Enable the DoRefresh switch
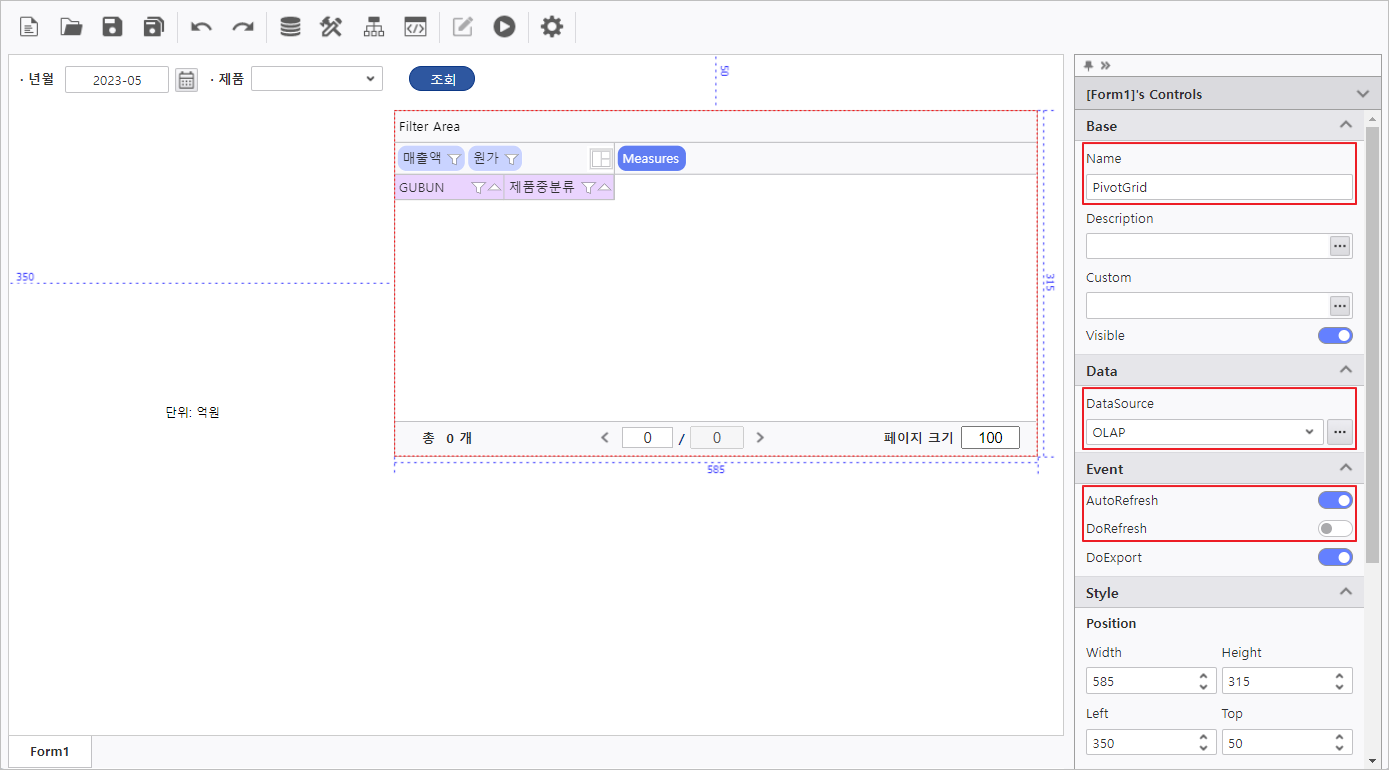 click(x=1335, y=528)
